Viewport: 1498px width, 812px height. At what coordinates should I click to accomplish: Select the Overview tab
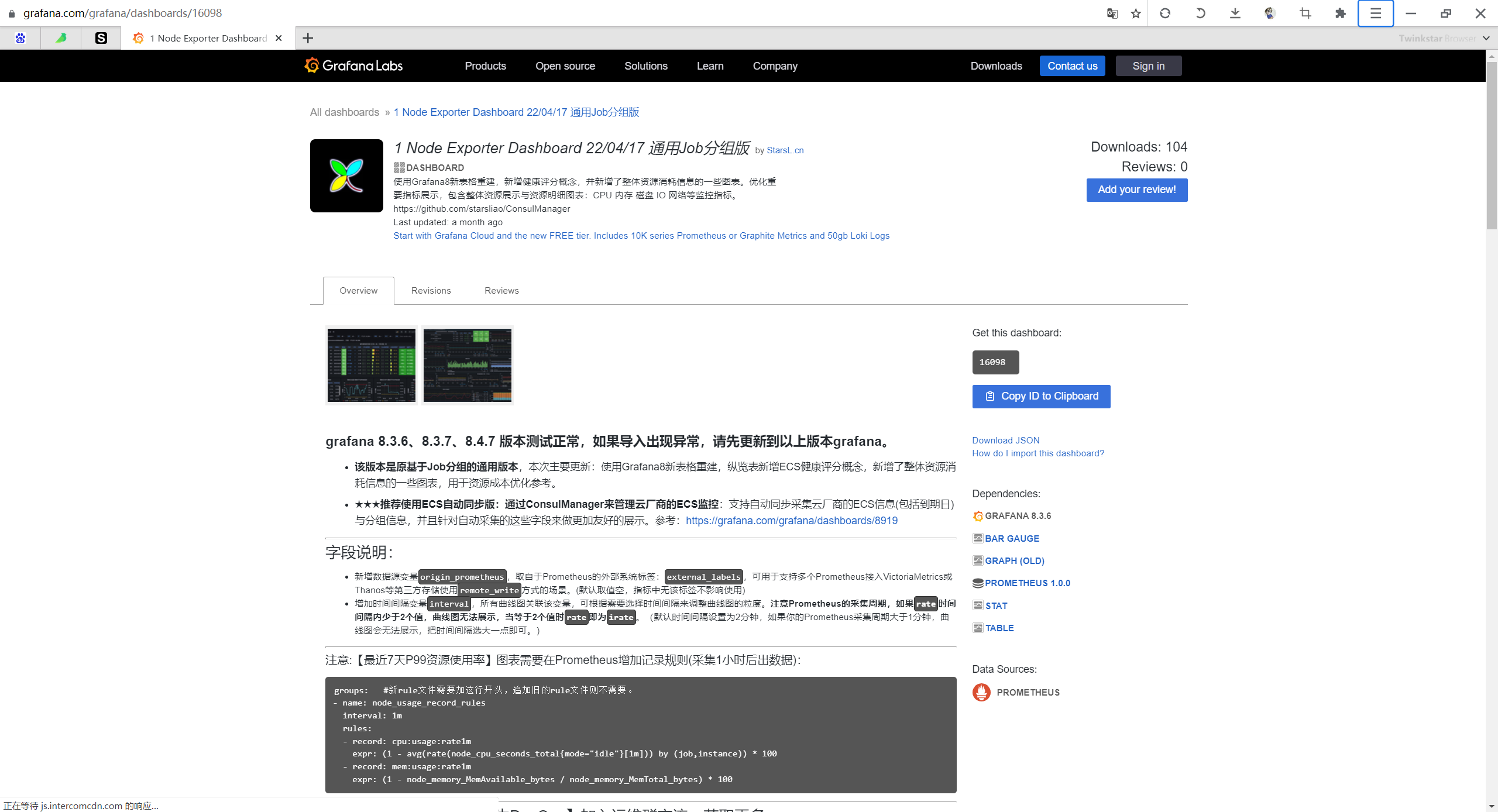[359, 291]
